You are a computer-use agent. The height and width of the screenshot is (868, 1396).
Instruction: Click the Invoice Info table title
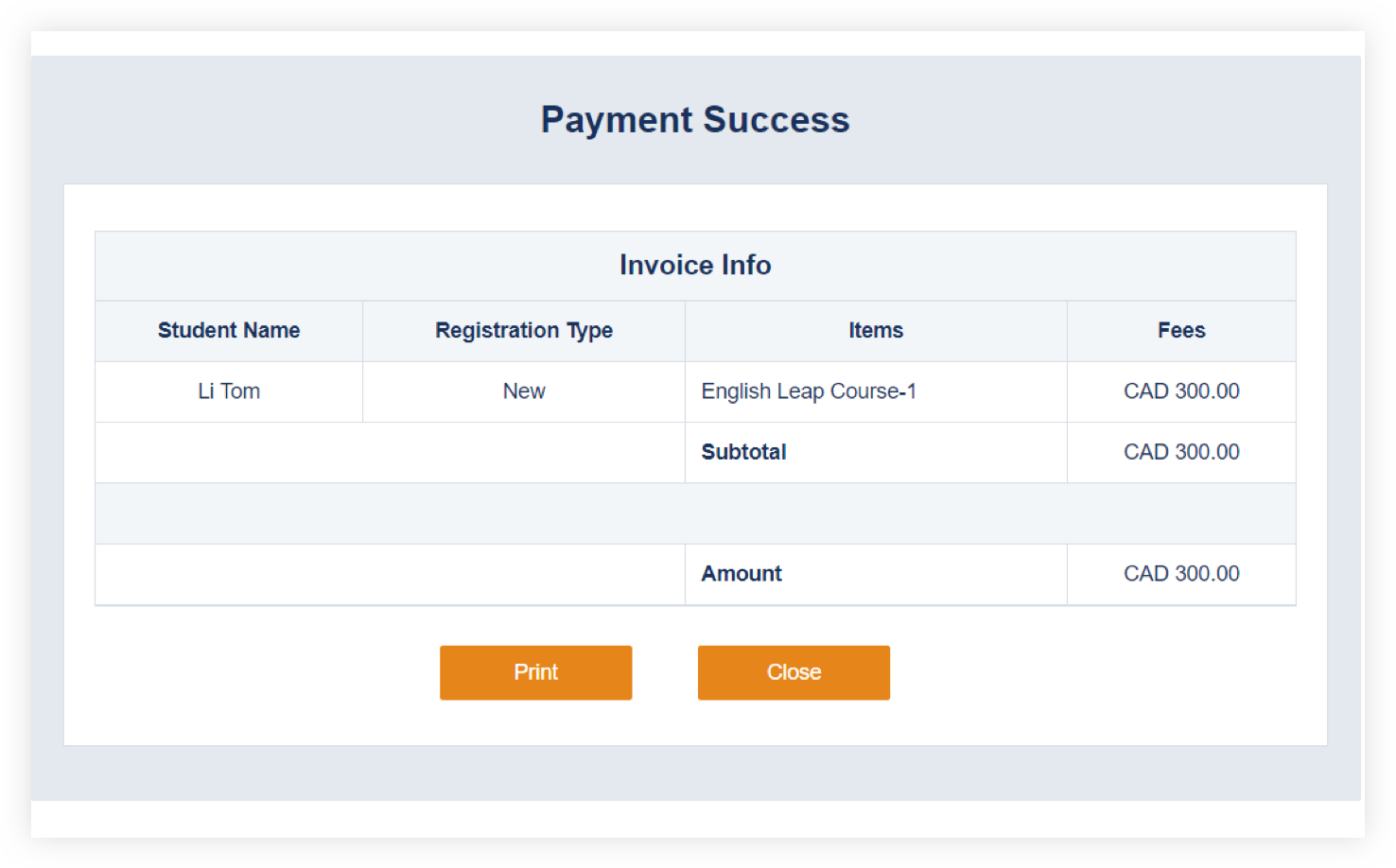pos(695,265)
